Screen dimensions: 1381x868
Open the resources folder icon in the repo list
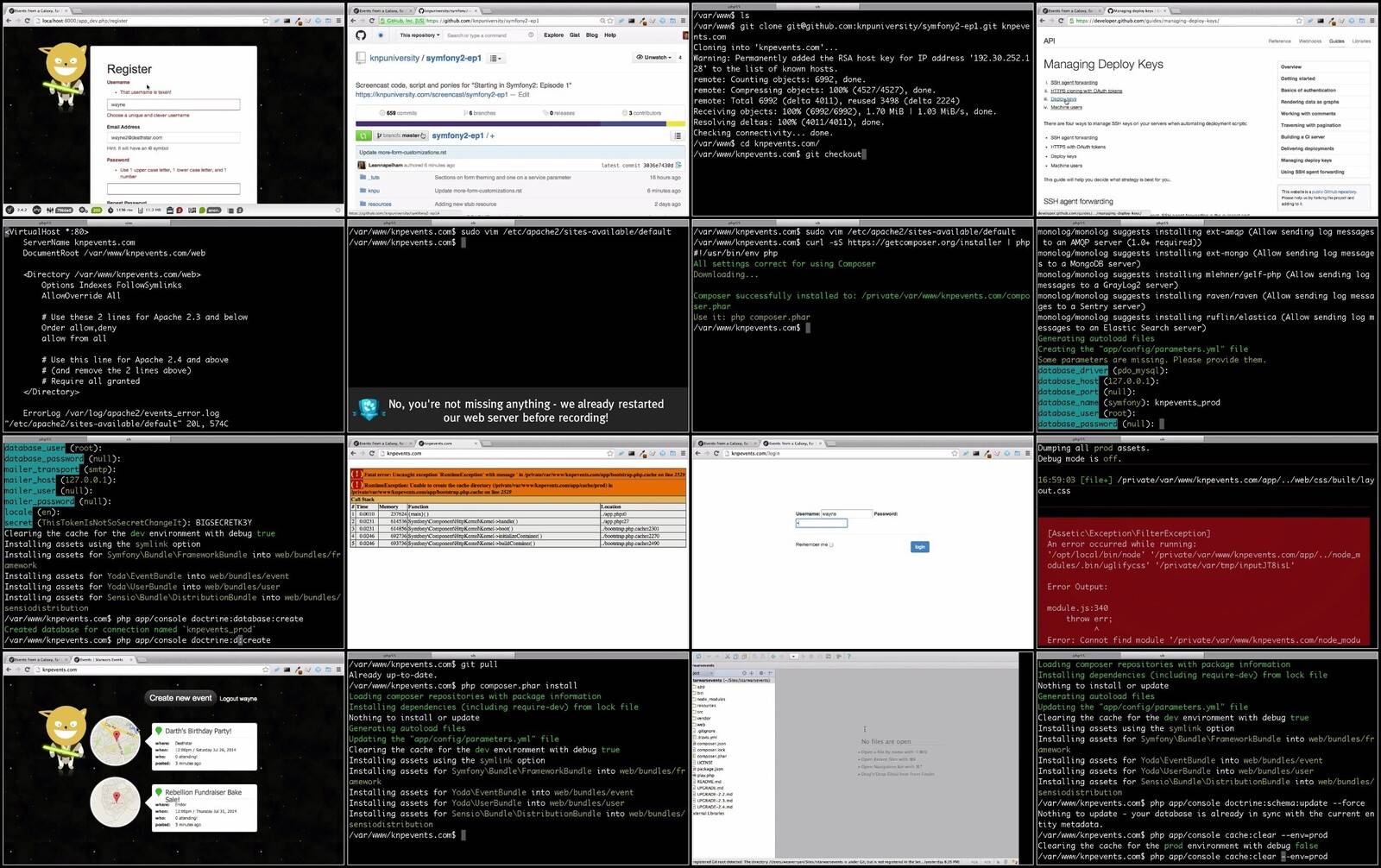(363, 204)
